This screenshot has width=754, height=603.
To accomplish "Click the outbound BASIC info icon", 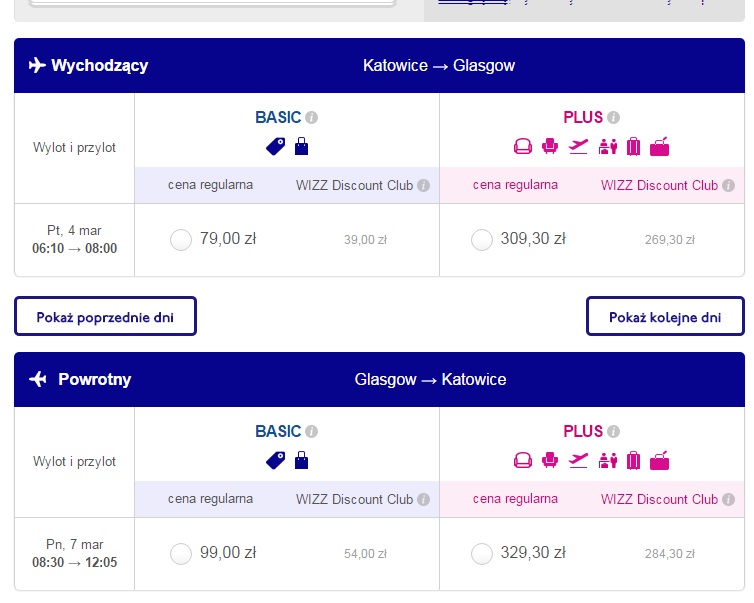I will (x=312, y=117).
